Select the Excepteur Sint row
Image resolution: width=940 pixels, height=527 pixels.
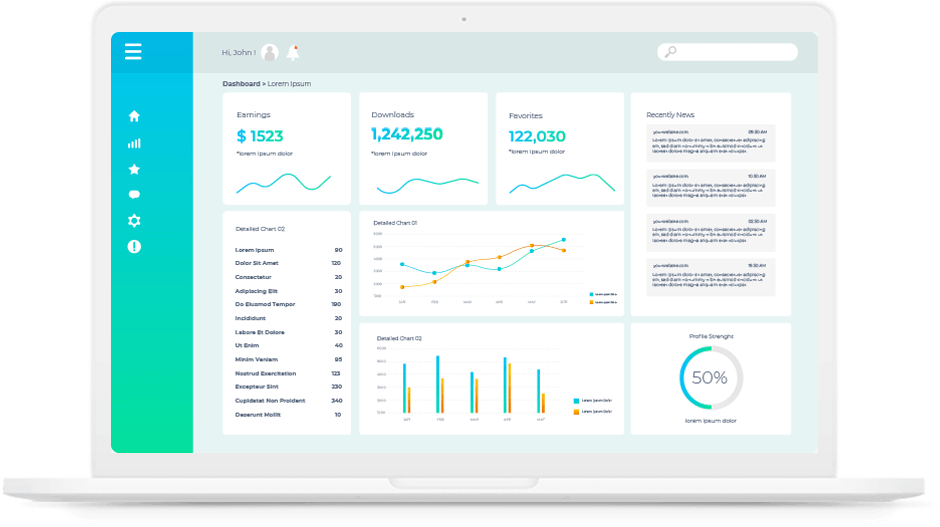pyautogui.click(x=288, y=387)
